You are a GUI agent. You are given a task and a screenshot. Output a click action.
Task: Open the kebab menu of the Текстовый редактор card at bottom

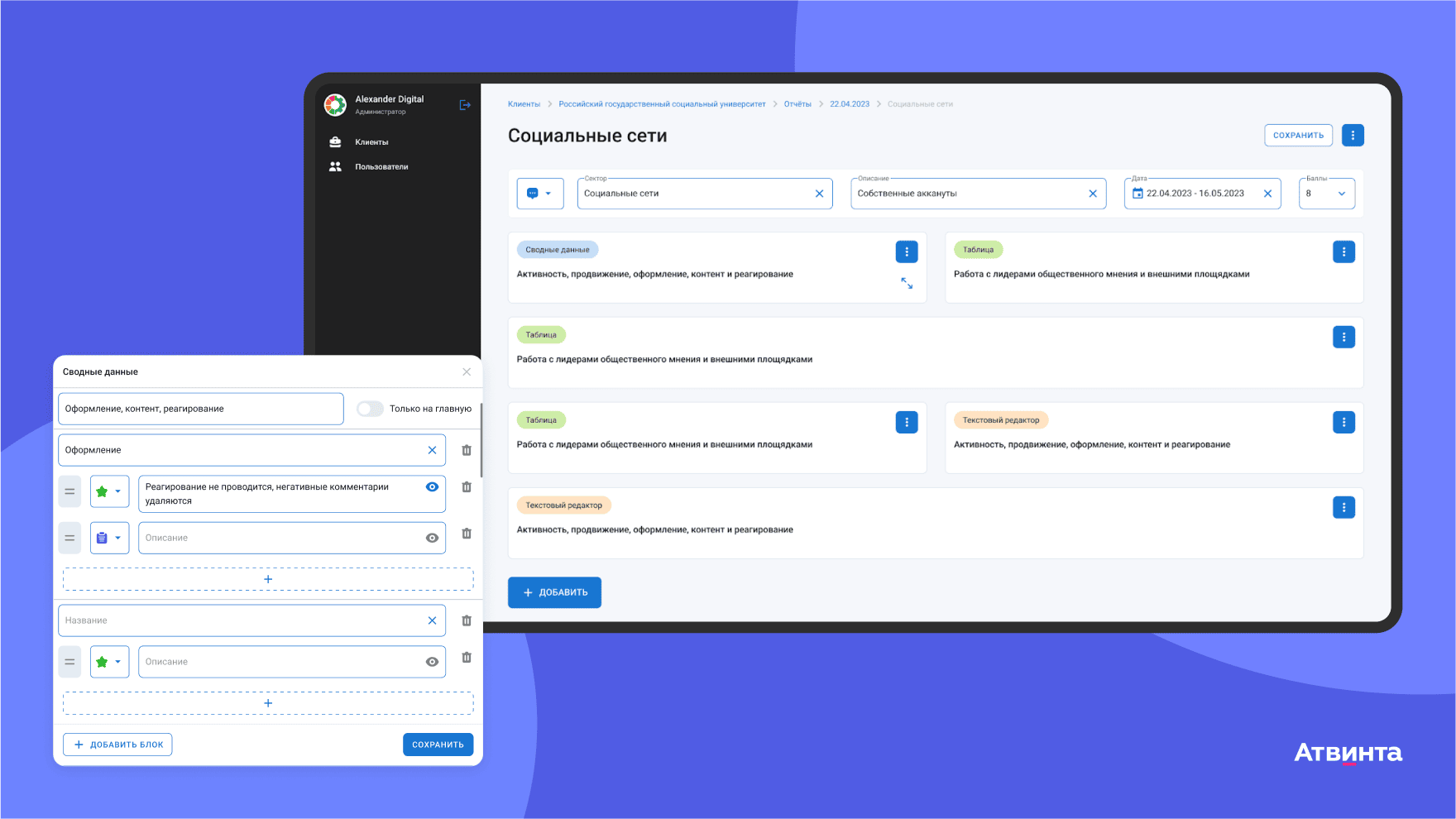click(1343, 507)
